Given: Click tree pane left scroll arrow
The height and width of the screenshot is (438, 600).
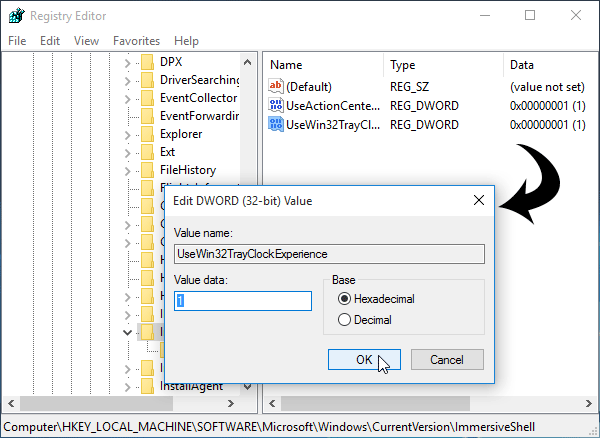Looking at the screenshot, I should (x=11, y=403).
